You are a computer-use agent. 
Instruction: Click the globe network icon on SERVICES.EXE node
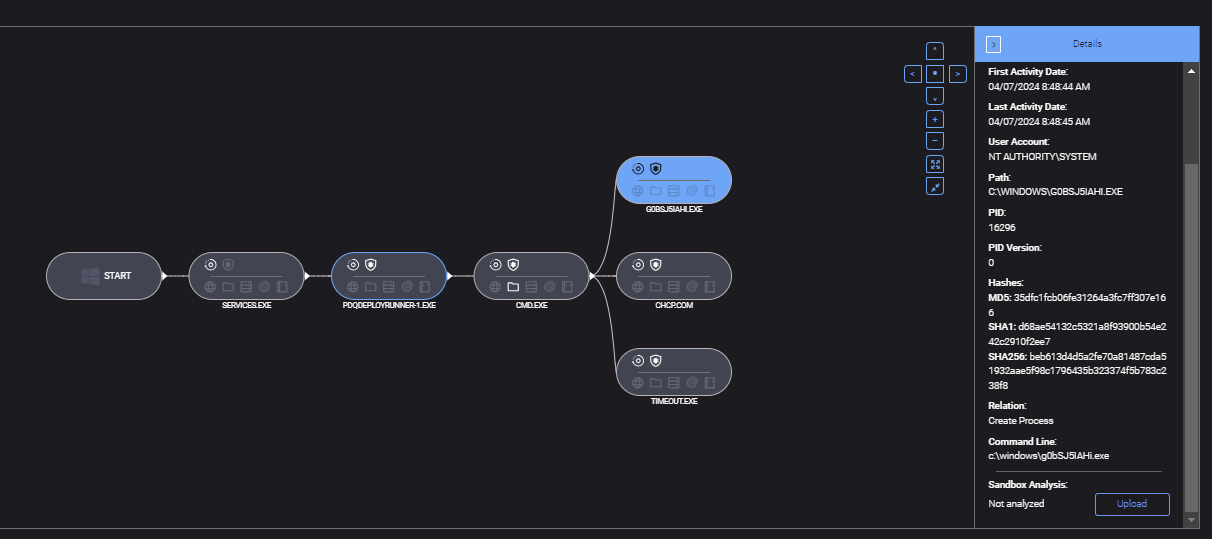(x=210, y=287)
